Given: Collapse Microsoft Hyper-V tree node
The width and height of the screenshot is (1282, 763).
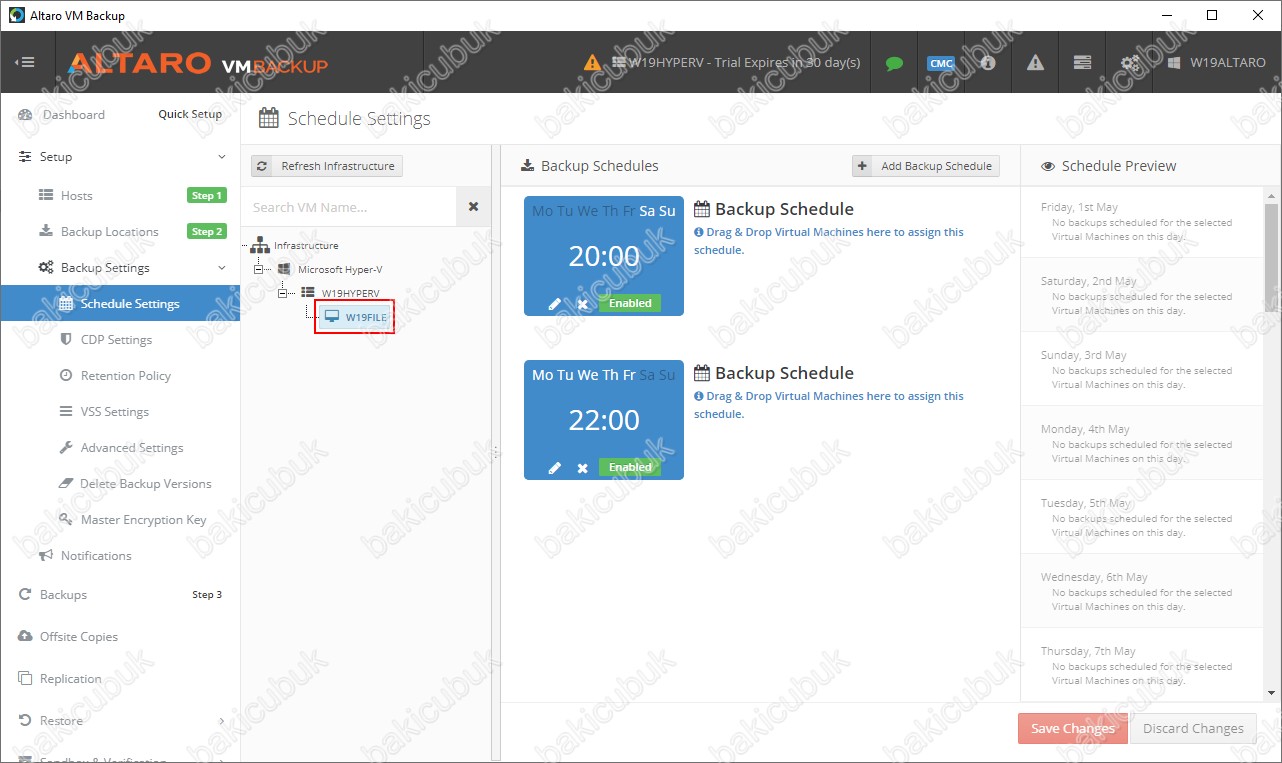Looking at the screenshot, I should [x=259, y=269].
